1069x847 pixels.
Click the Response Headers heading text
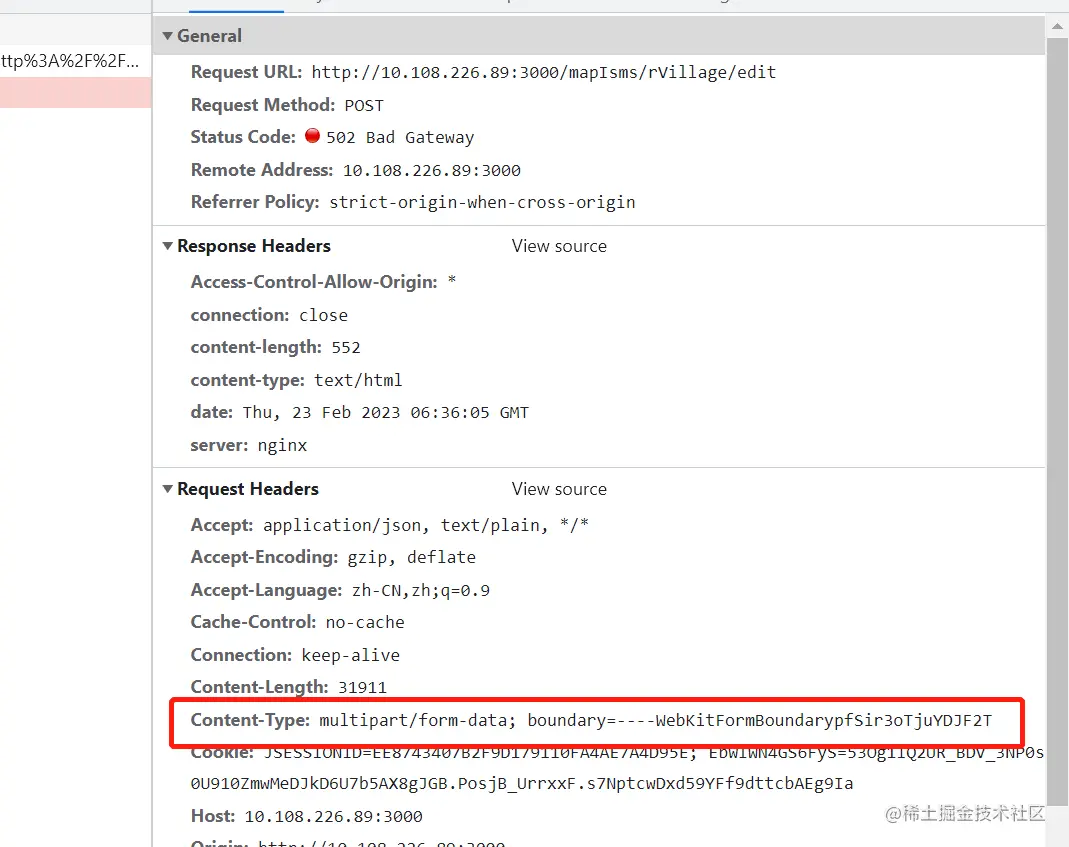pos(254,246)
